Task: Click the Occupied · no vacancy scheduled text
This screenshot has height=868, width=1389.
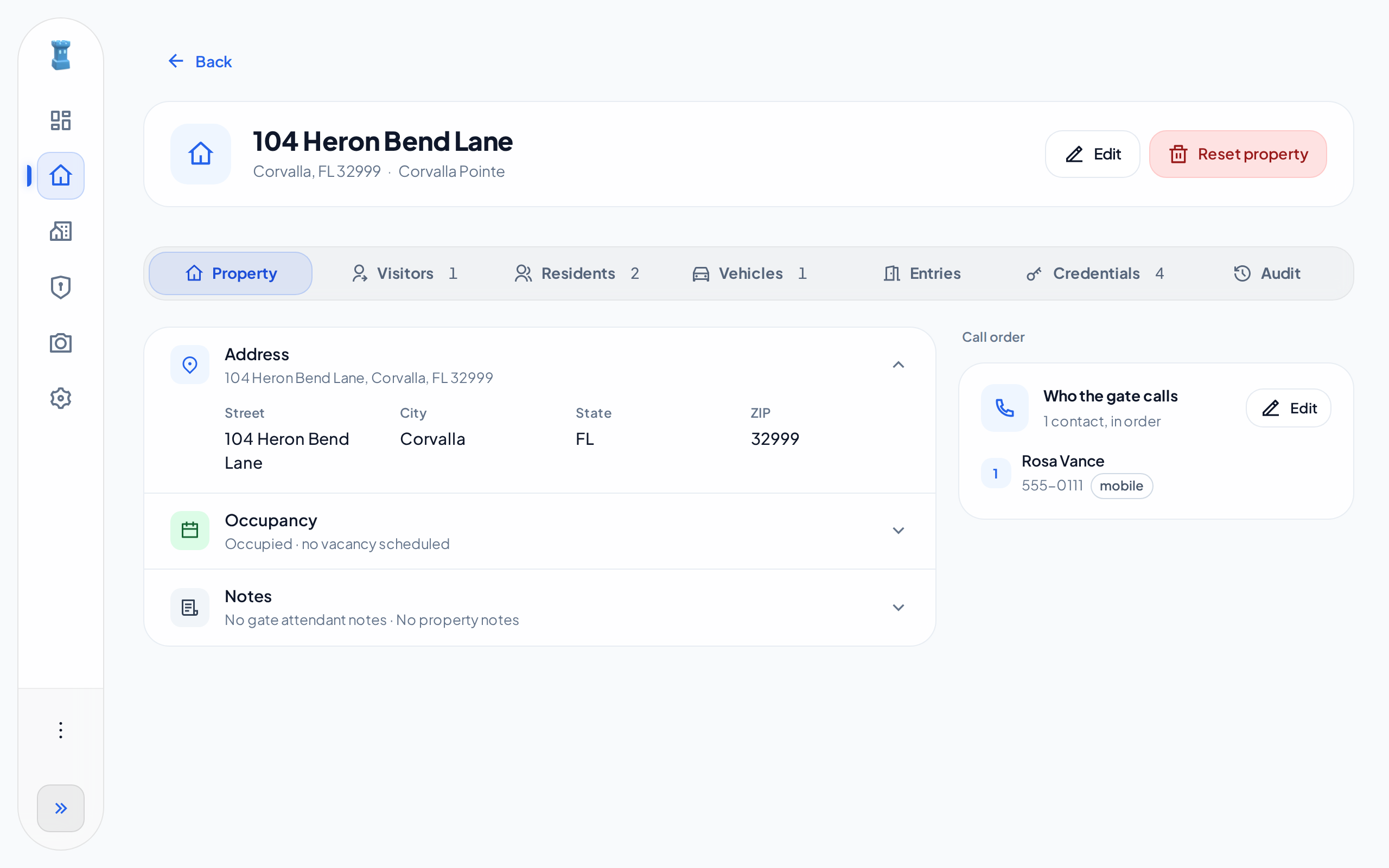Action: point(337,544)
